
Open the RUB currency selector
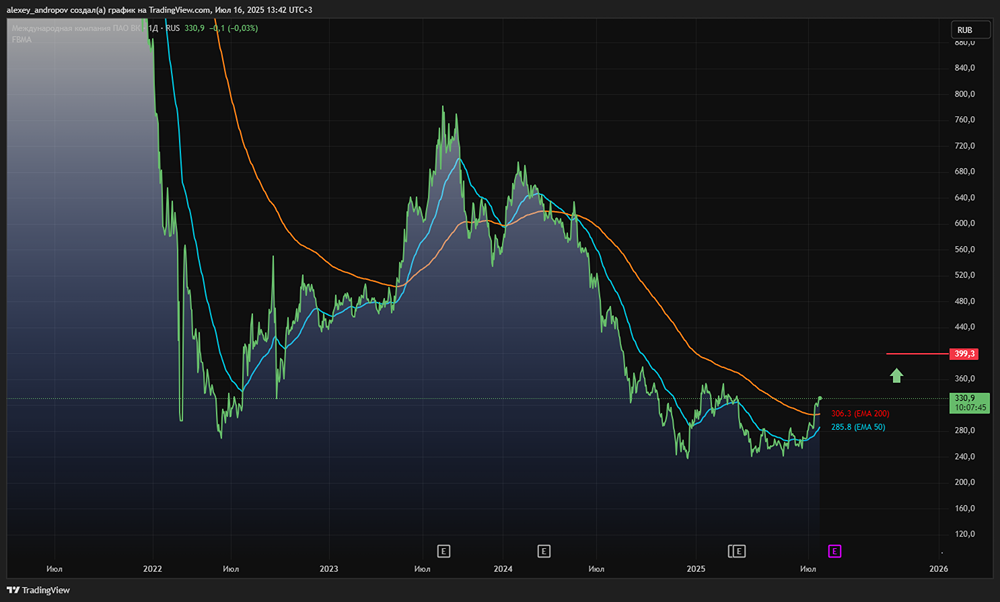pos(971,30)
